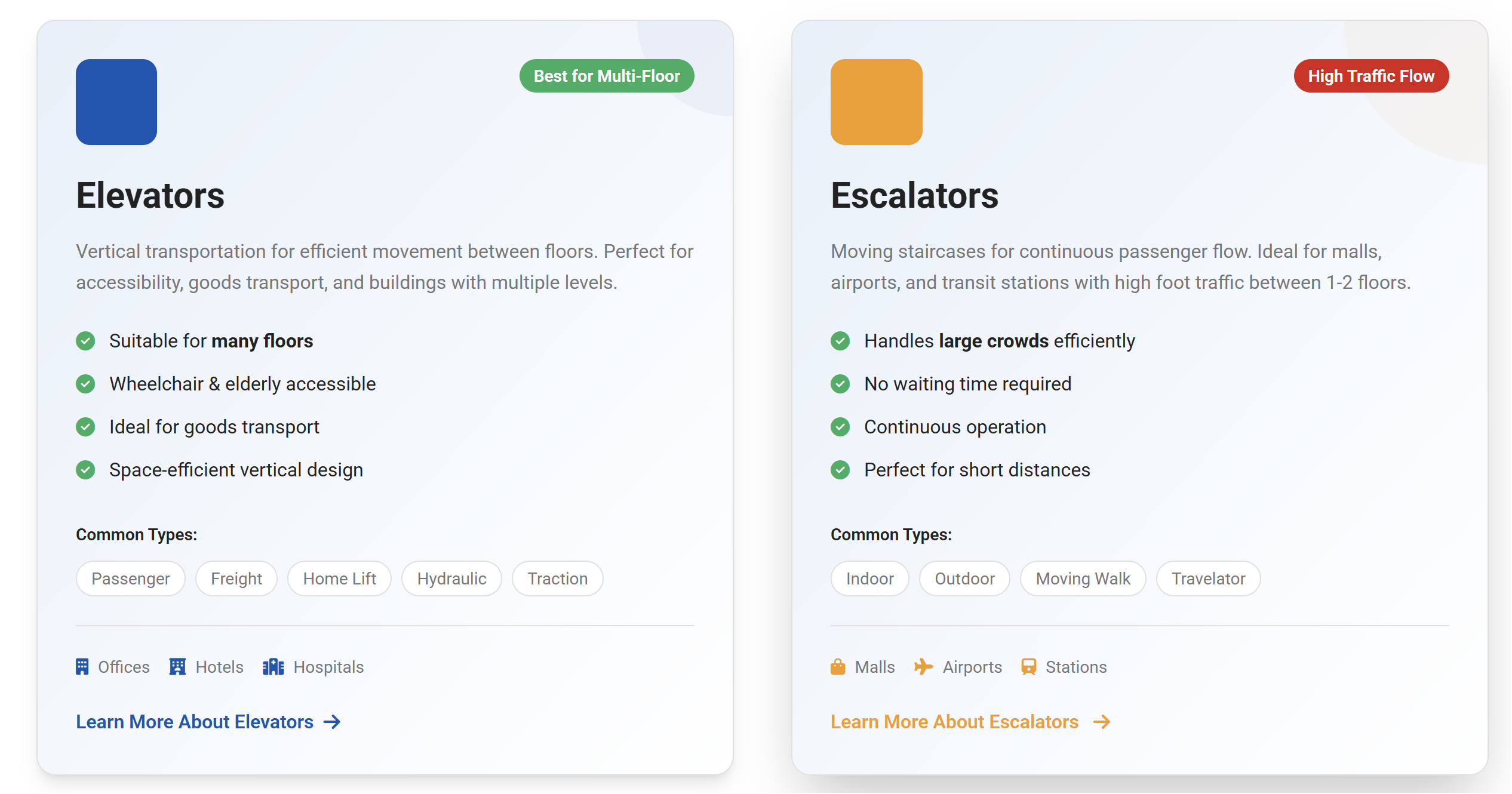Viewport: 1512px width, 794px height.
Task: Click the blue Elevators card icon
Action: point(116,102)
